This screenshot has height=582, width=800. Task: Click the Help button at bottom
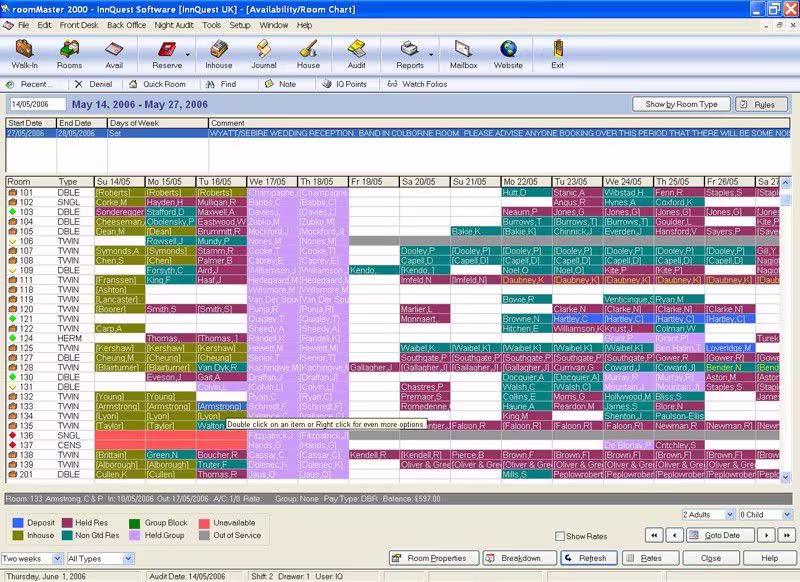769,558
